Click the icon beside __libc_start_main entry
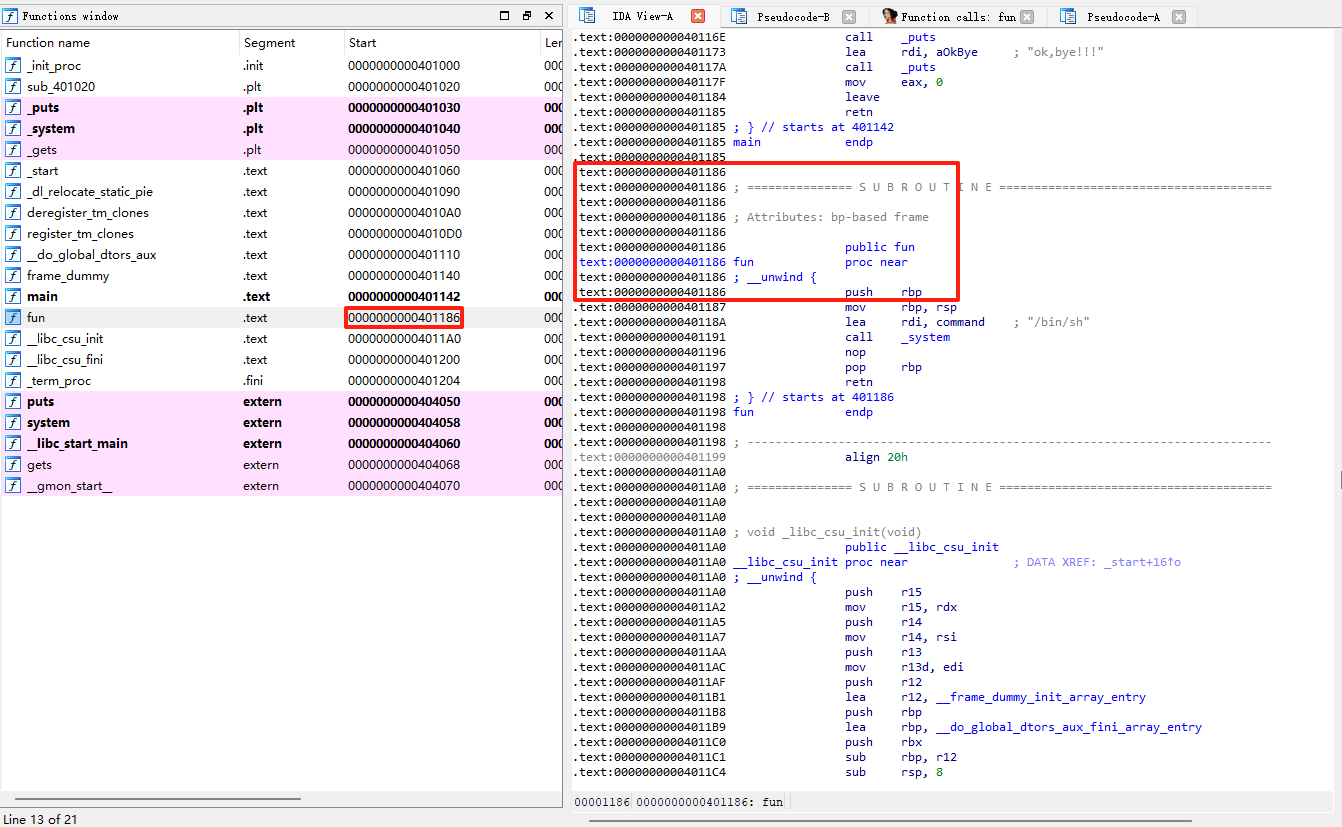Image resolution: width=1342 pixels, height=827 pixels. click(13, 443)
